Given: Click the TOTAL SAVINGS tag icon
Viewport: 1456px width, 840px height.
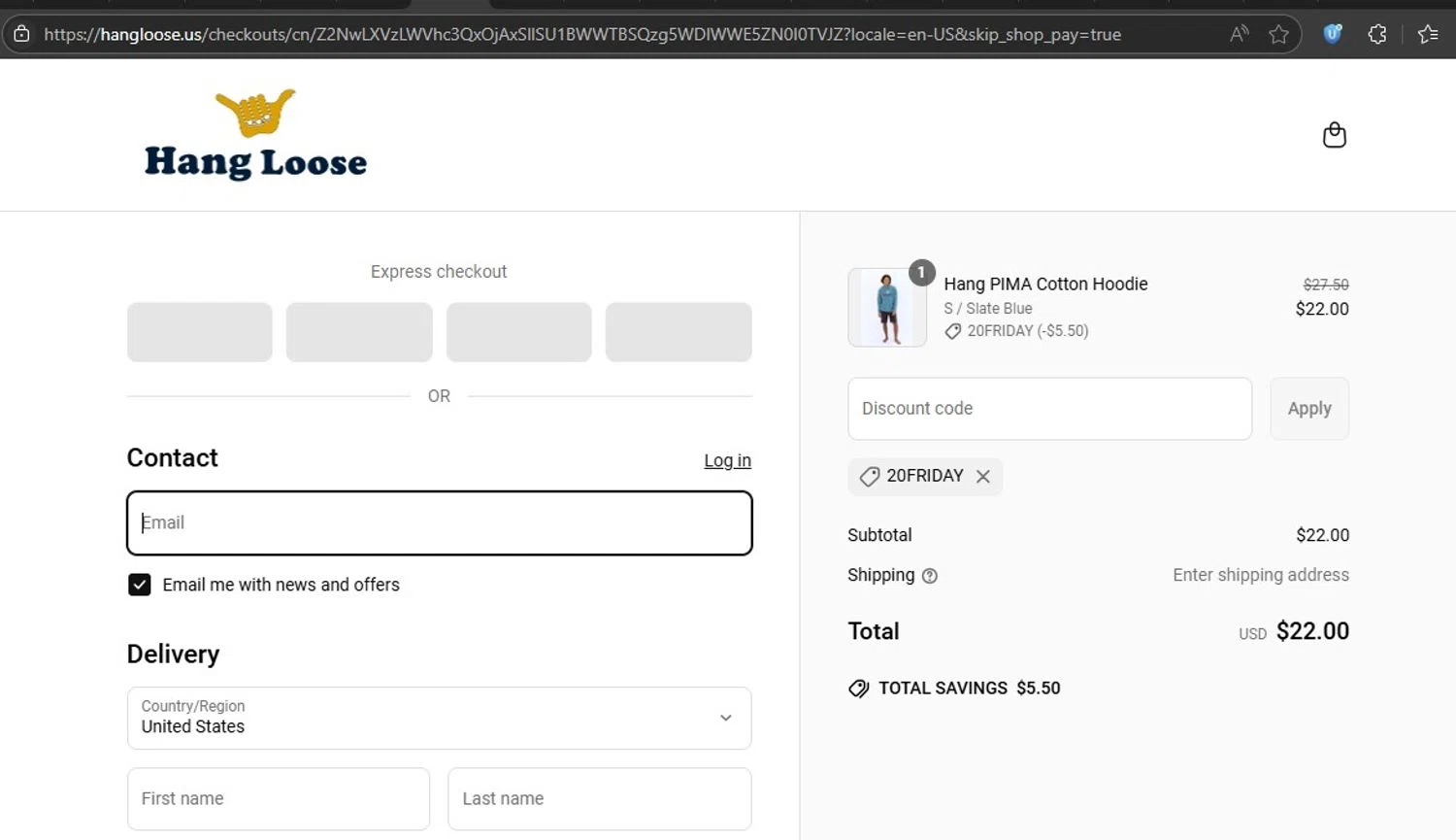Looking at the screenshot, I should click(x=858, y=689).
